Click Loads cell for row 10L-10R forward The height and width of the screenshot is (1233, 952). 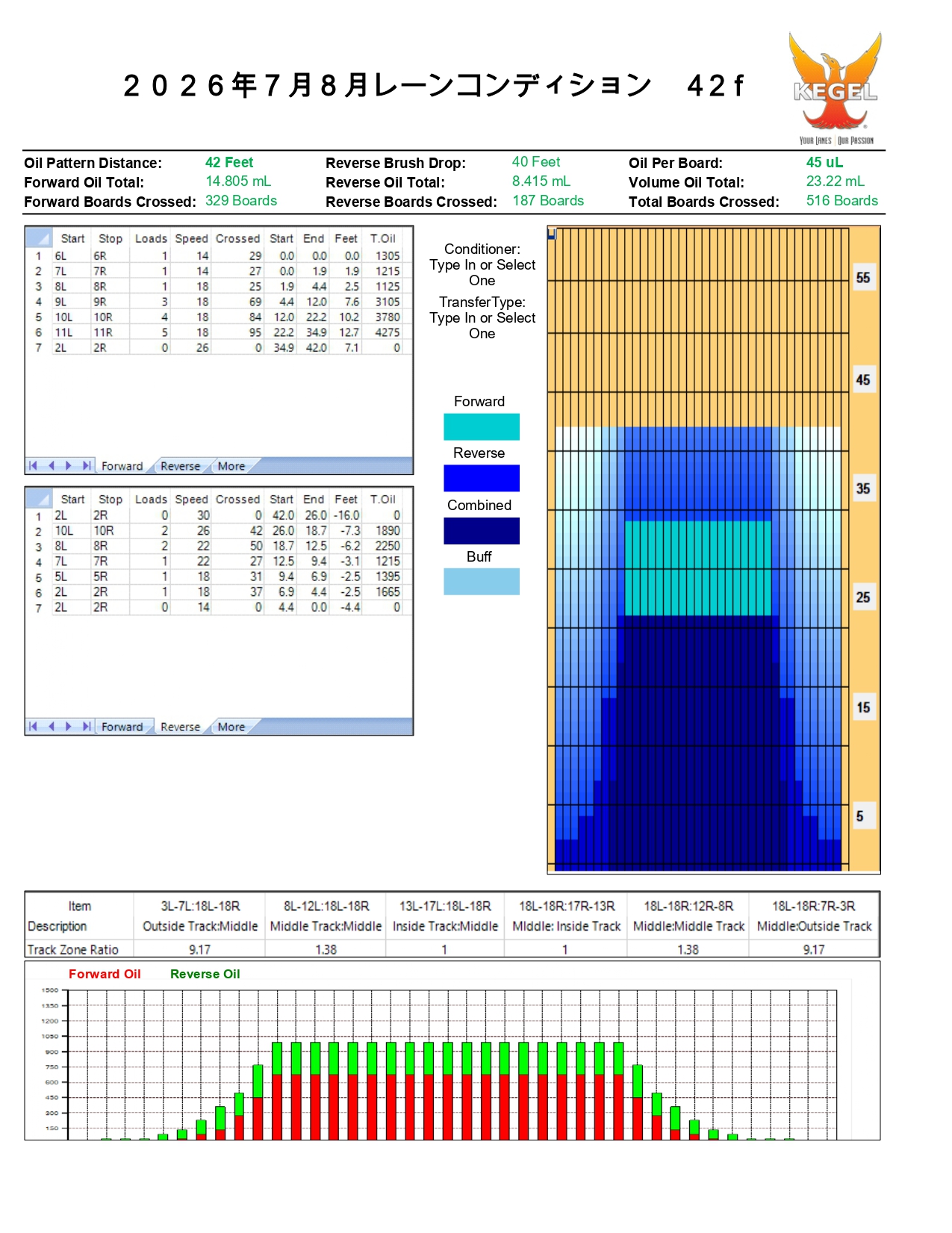point(151,317)
